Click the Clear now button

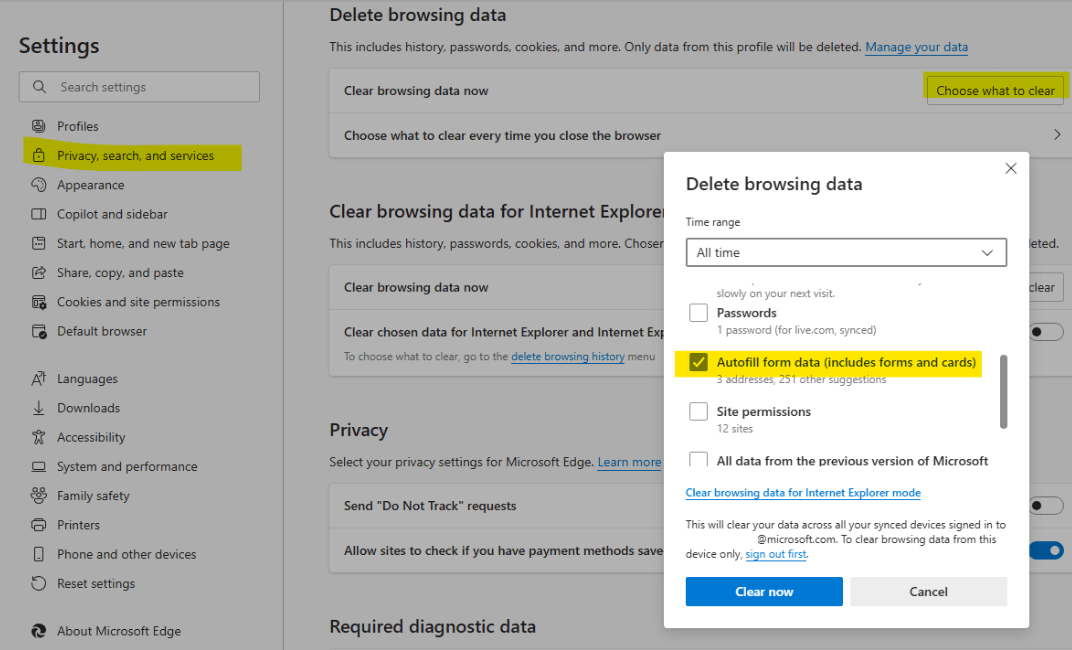tap(763, 591)
